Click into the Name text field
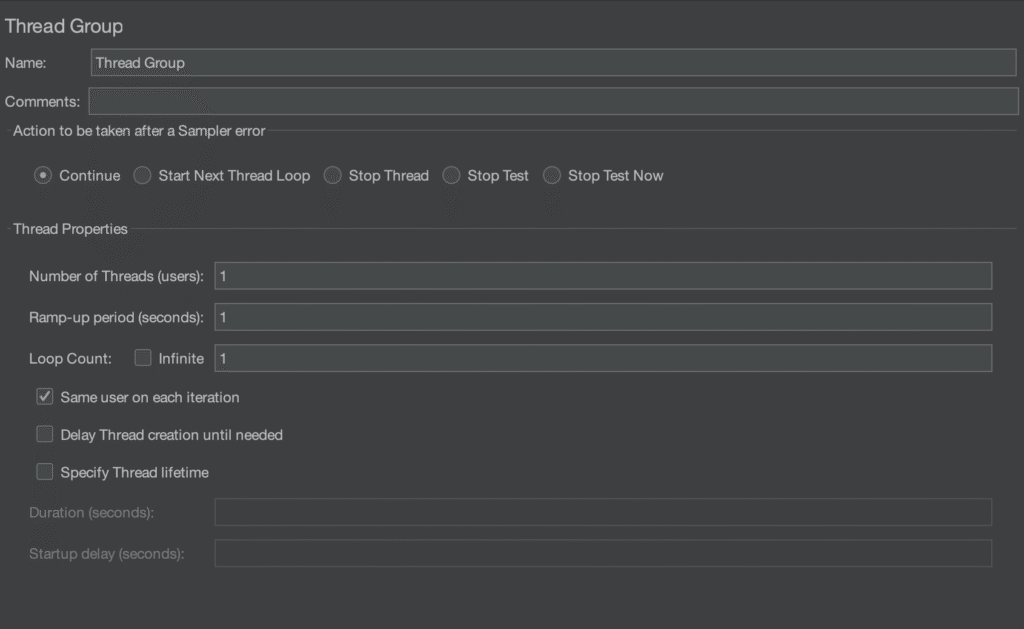 coord(553,62)
